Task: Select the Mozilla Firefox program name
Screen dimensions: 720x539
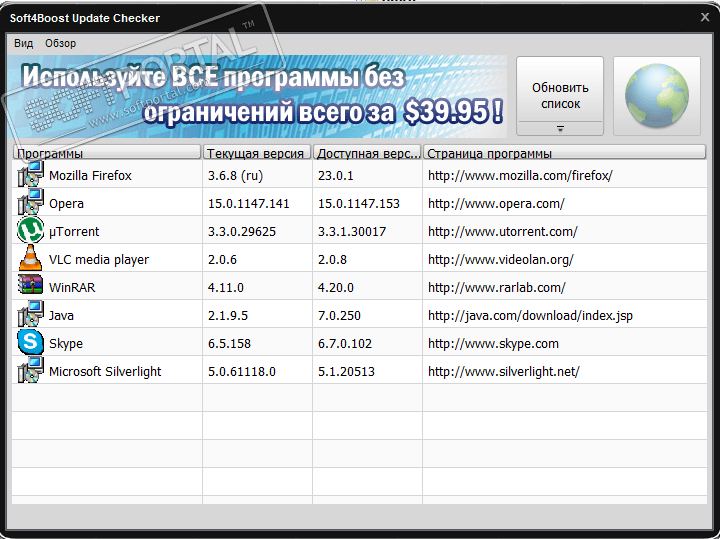Action: [x=90, y=175]
